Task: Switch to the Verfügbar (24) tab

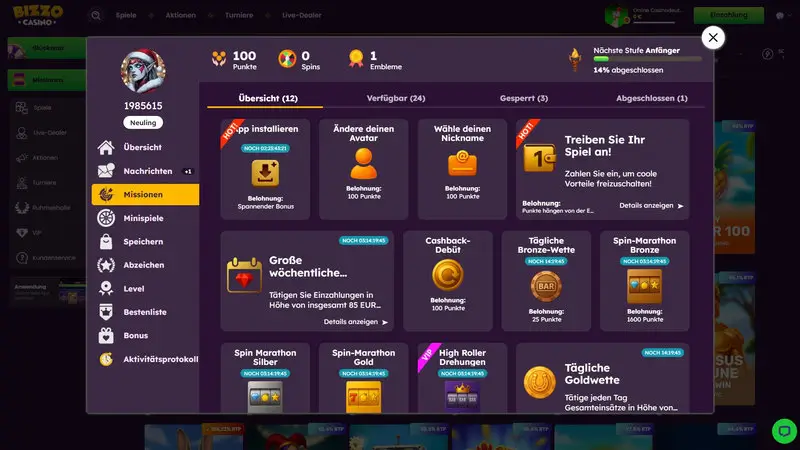Action: [396, 98]
